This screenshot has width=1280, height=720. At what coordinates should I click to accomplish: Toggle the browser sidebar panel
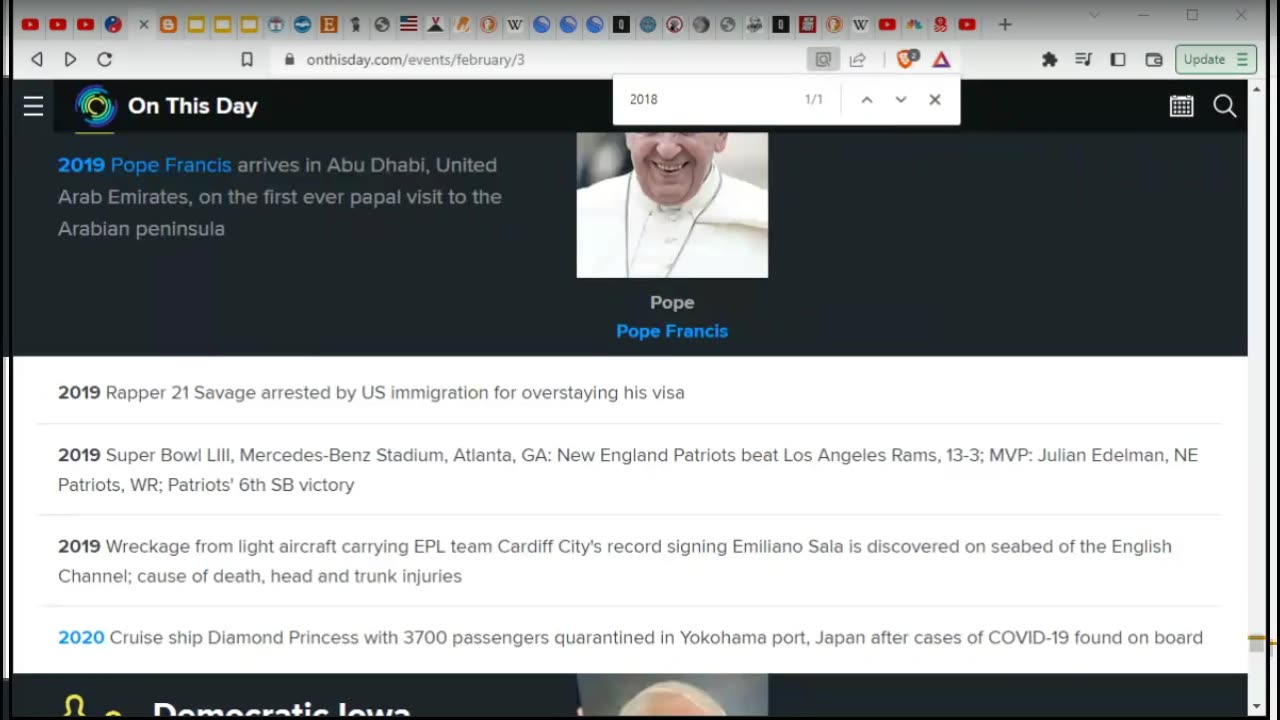pyautogui.click(x=1118, y=59)
